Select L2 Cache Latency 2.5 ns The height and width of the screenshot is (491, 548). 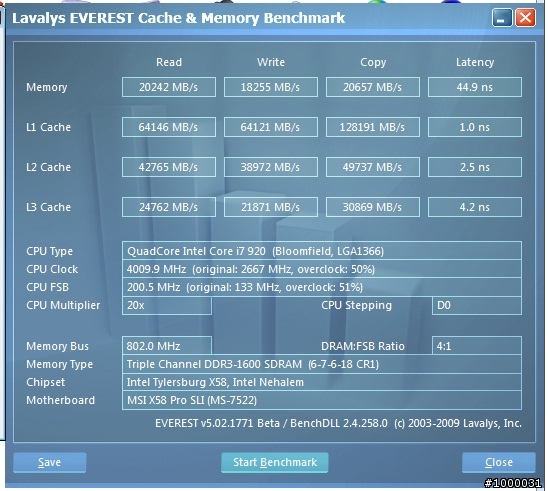(x=475, y=167)
